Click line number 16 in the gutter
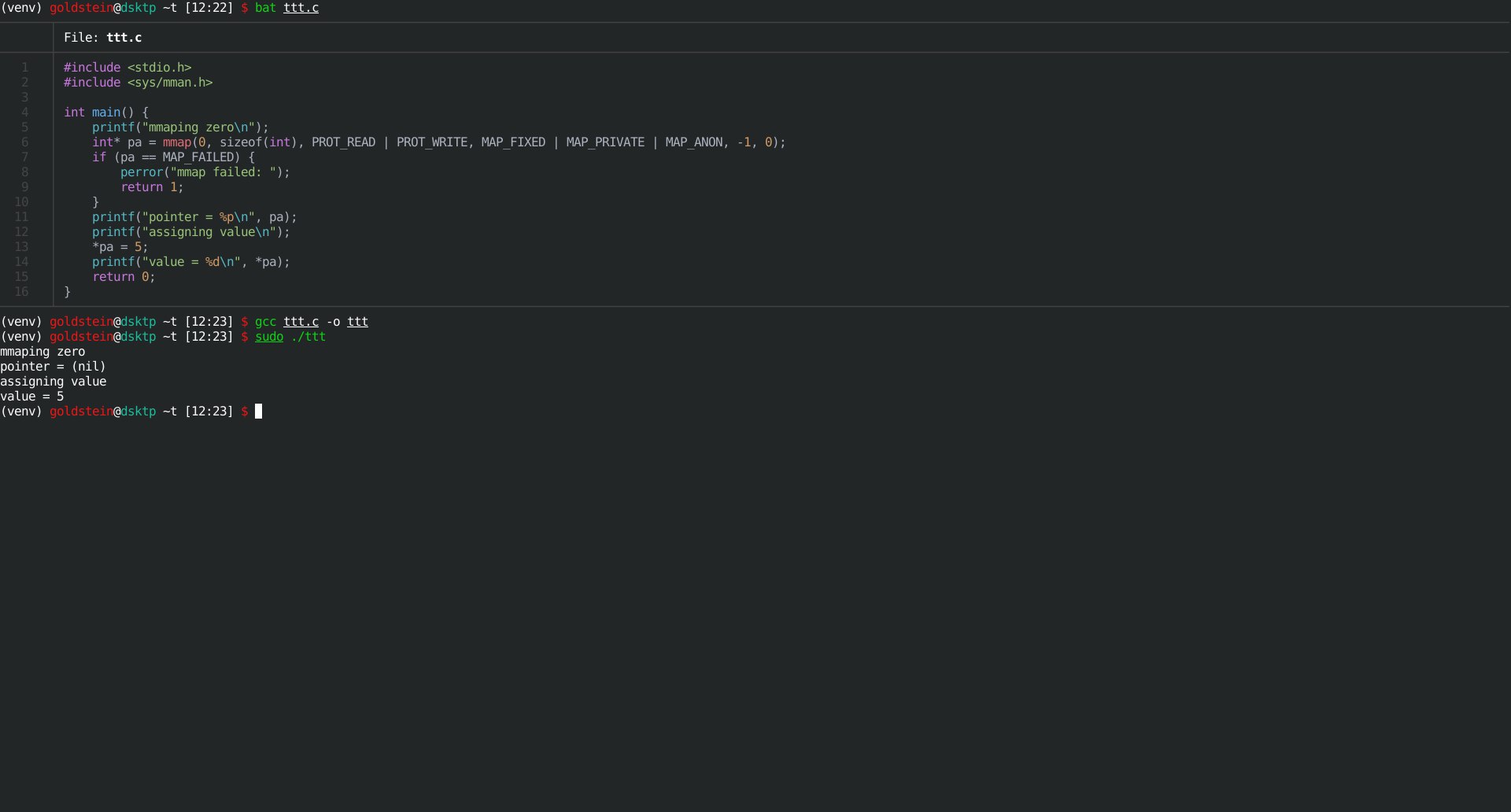The height and width of the screenshot is (812, 1511). tap(21, 292)
